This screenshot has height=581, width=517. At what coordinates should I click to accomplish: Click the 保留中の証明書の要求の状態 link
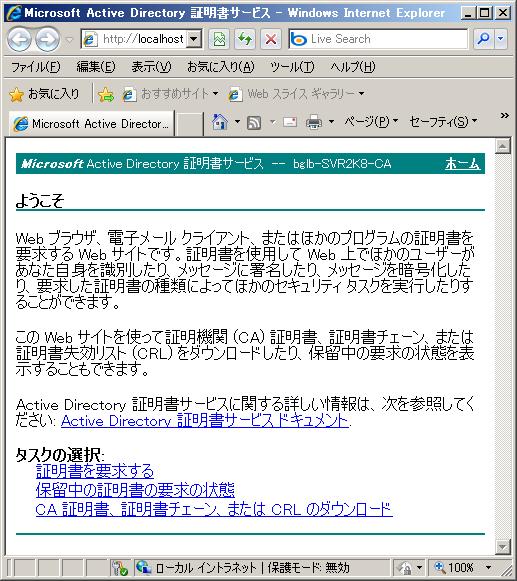(x=135, y=490)
